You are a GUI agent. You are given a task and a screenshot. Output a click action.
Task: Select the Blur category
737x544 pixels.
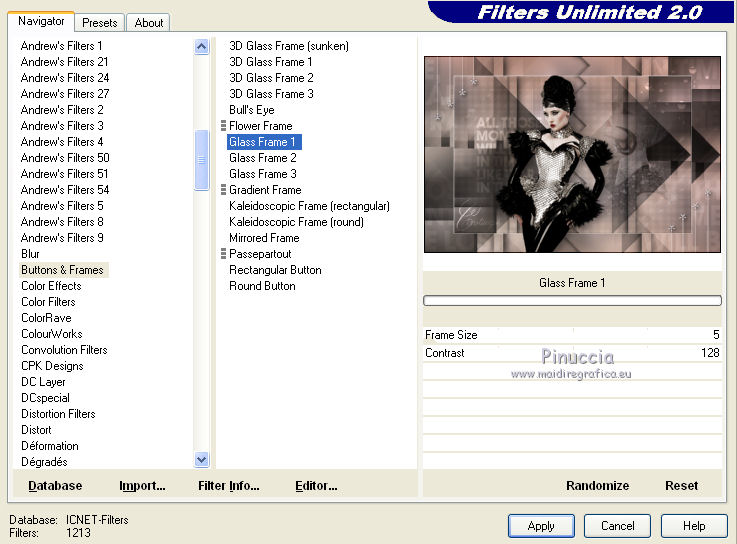pos(30,253)
